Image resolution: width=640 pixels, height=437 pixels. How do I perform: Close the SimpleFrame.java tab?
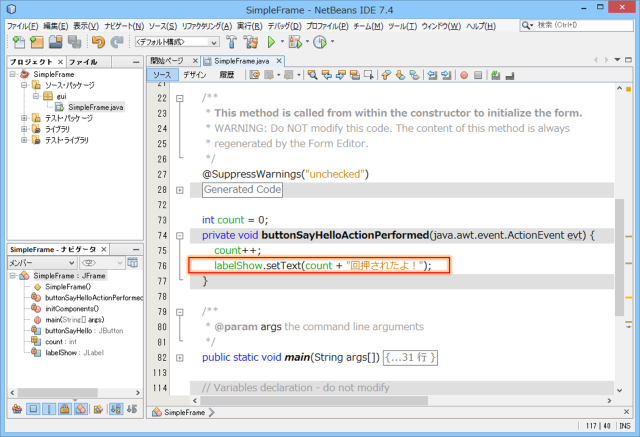click(x=279, y=61)
